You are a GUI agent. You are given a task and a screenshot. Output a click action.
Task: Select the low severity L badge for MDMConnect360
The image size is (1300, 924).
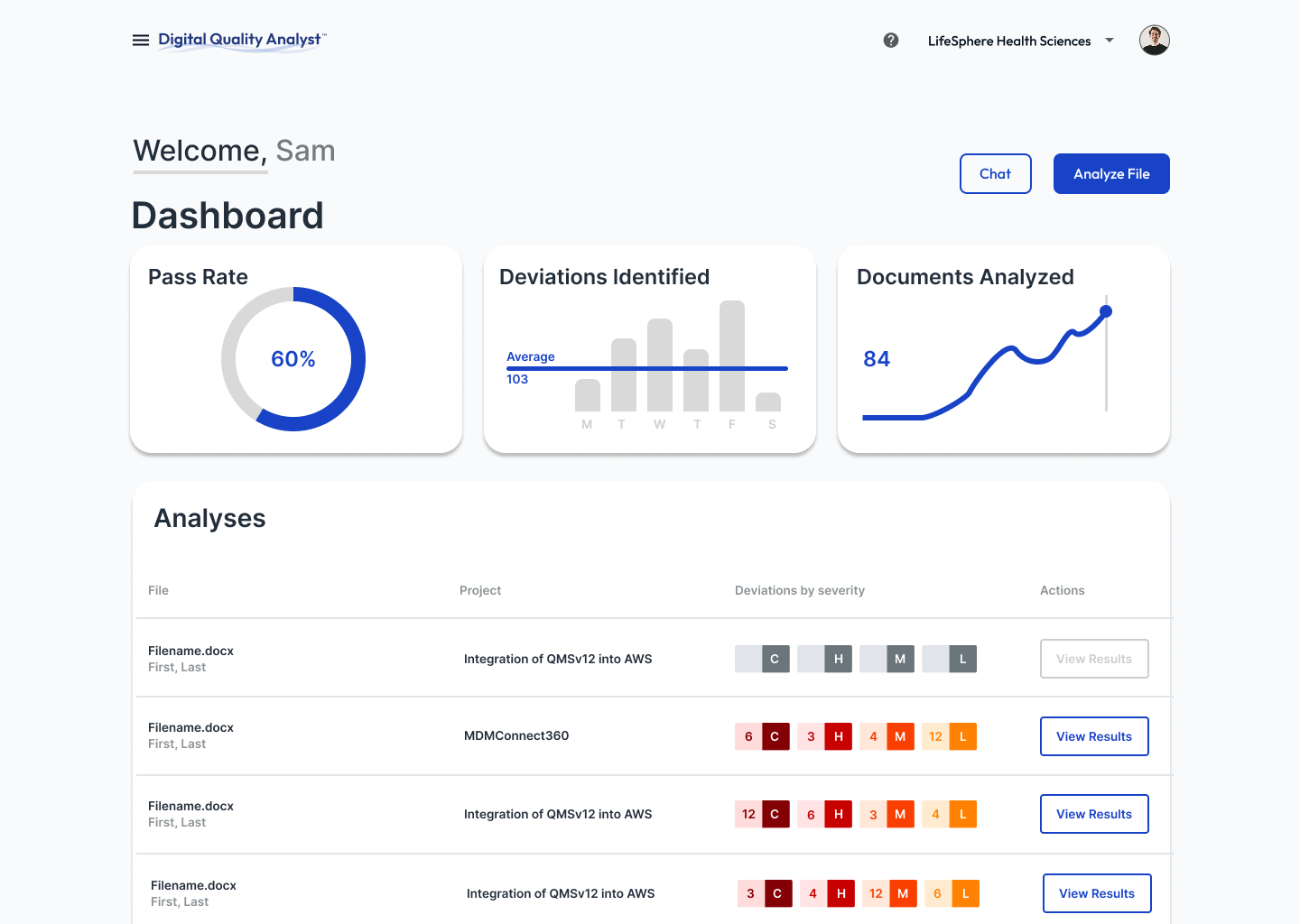962,736
